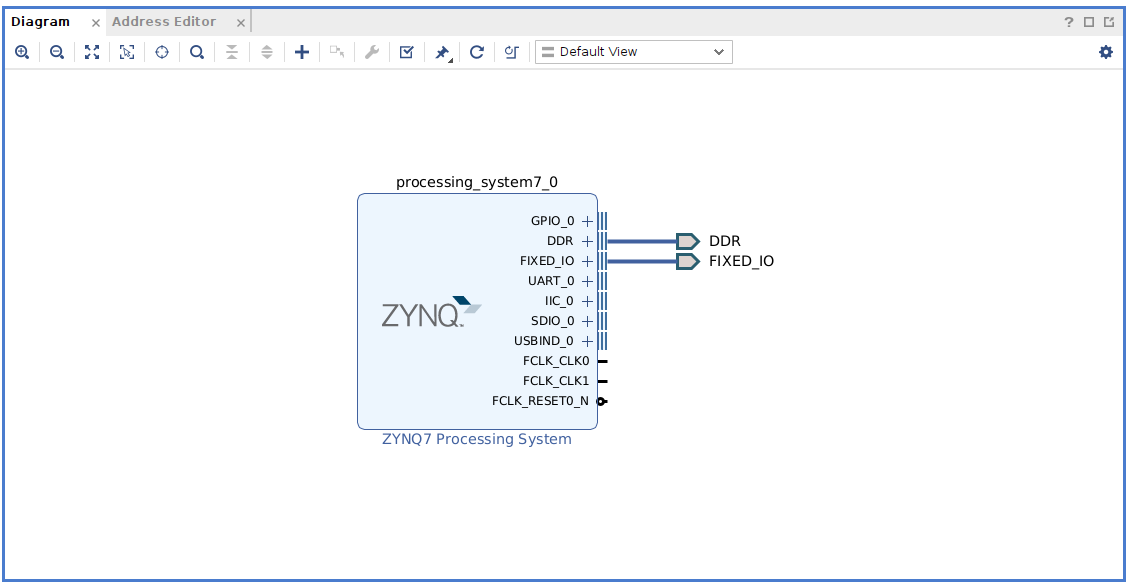The width and height of the screenshot is (1128, 583).
Task: Click the Zoom Out magnifier icon
Action: [57, 52]
